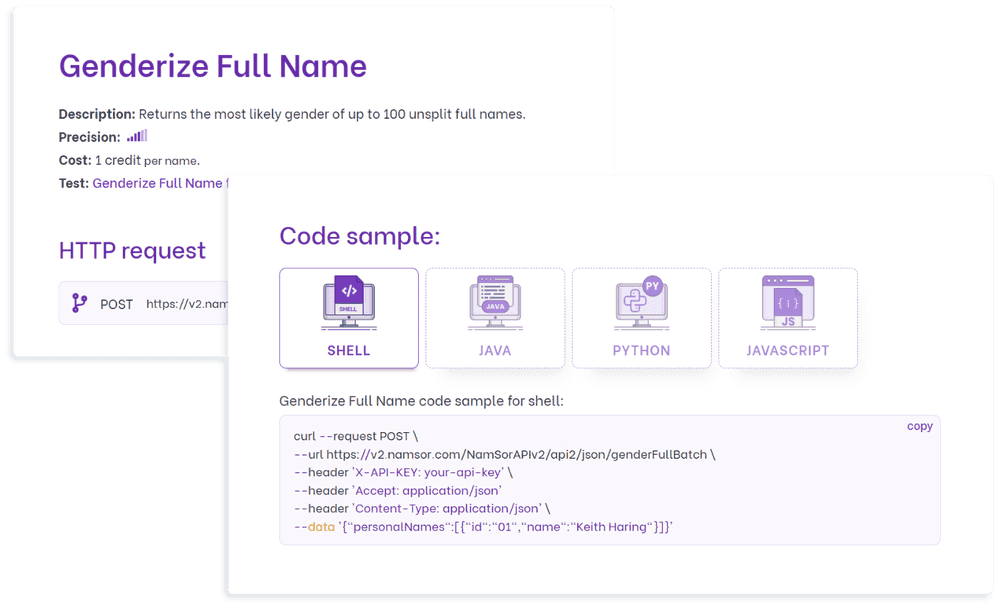
Task: Switch to the PYTHON code tab
Action: pyautogui.click(x=641, y=318)
